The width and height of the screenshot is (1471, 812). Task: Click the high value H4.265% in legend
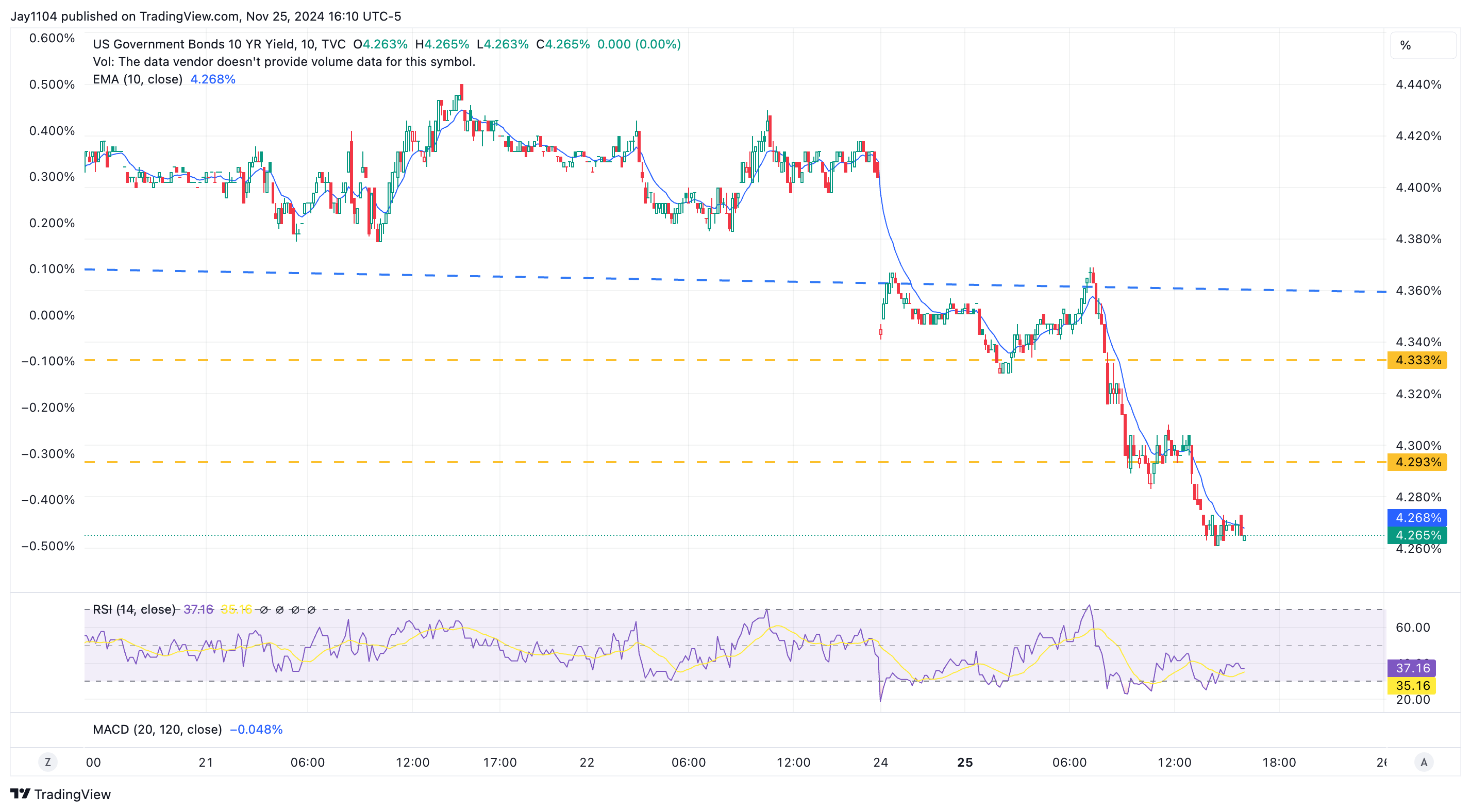tap(441, 44)
